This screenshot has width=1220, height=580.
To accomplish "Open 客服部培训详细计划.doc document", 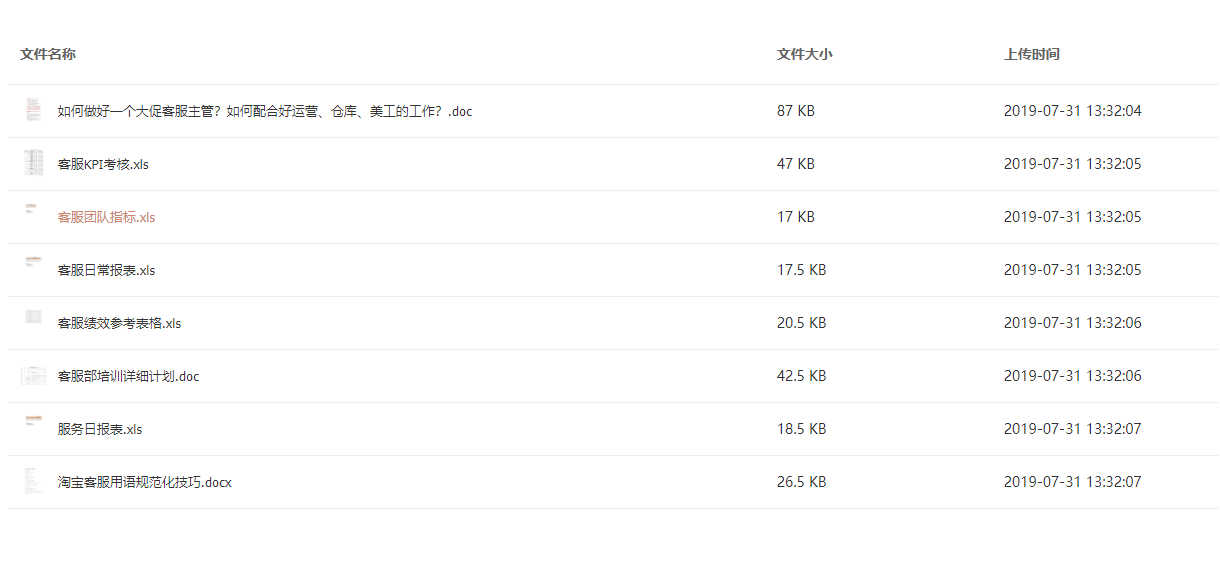I will point(128,376).
